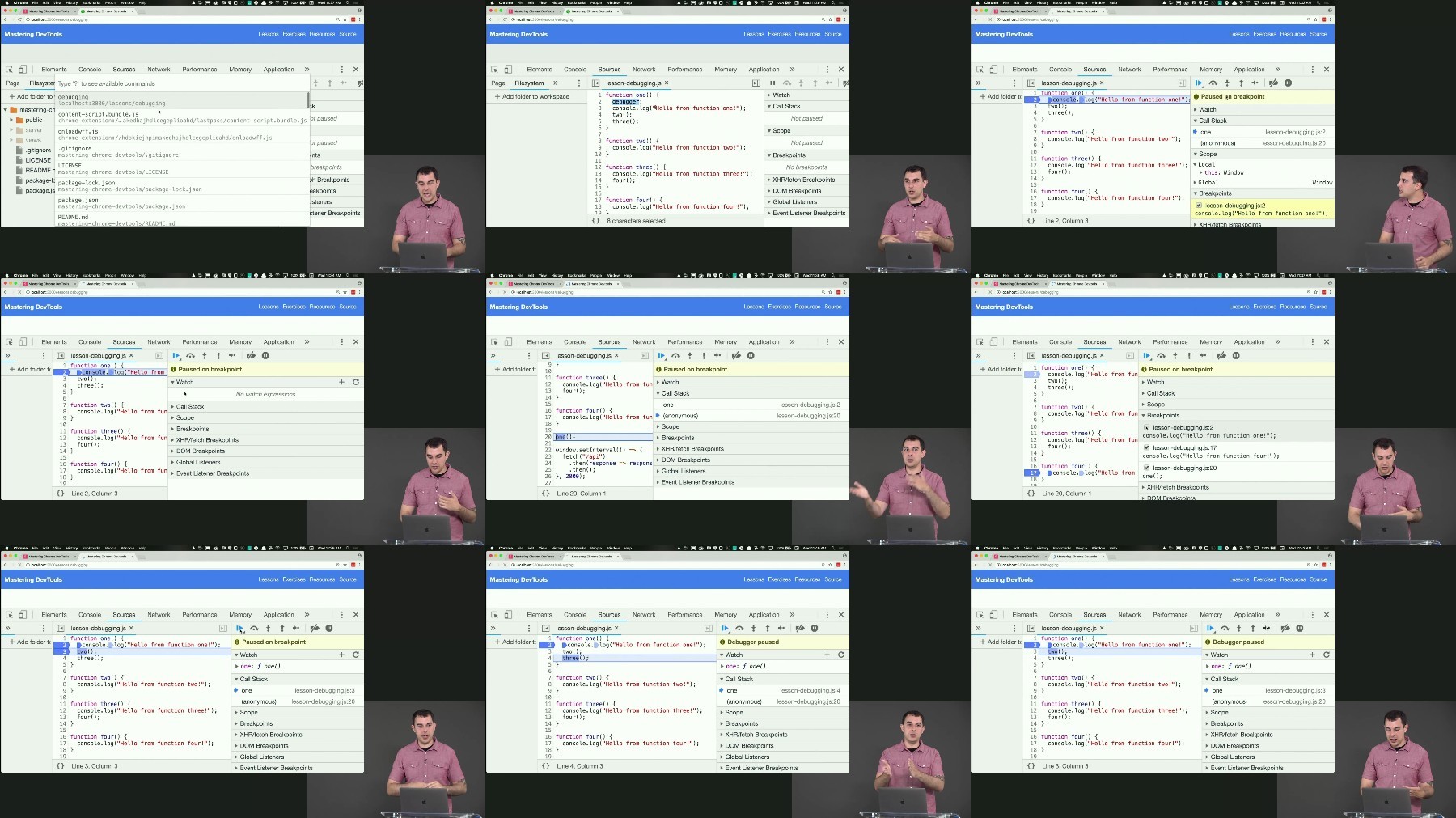Viewport: 1456px width, 818px height.
Task: Click 'Add folder to workspace' in the '8 characters selected' frame
Action: click(532, 96)
